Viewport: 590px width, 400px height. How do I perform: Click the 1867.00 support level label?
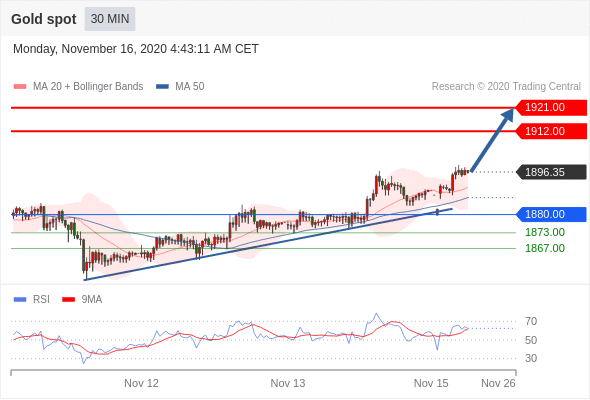tap(545, 248)
